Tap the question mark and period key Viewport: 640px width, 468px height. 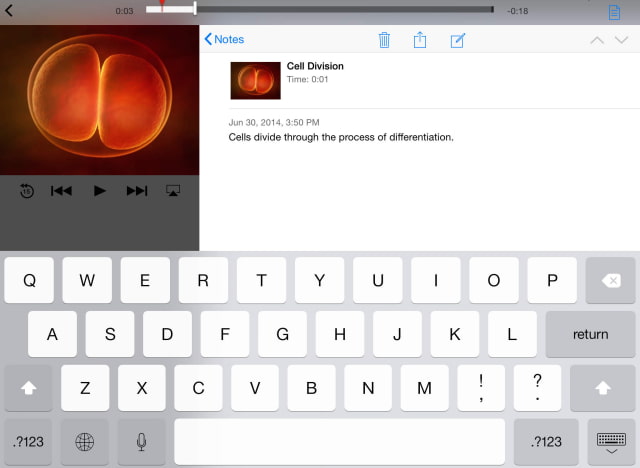pyautogui.click(x=538, y=388)
